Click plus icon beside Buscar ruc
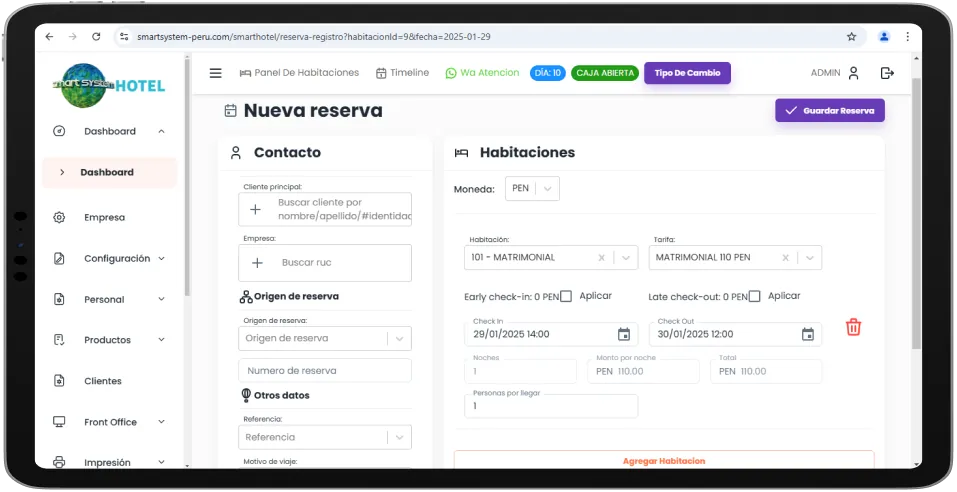 257,263
